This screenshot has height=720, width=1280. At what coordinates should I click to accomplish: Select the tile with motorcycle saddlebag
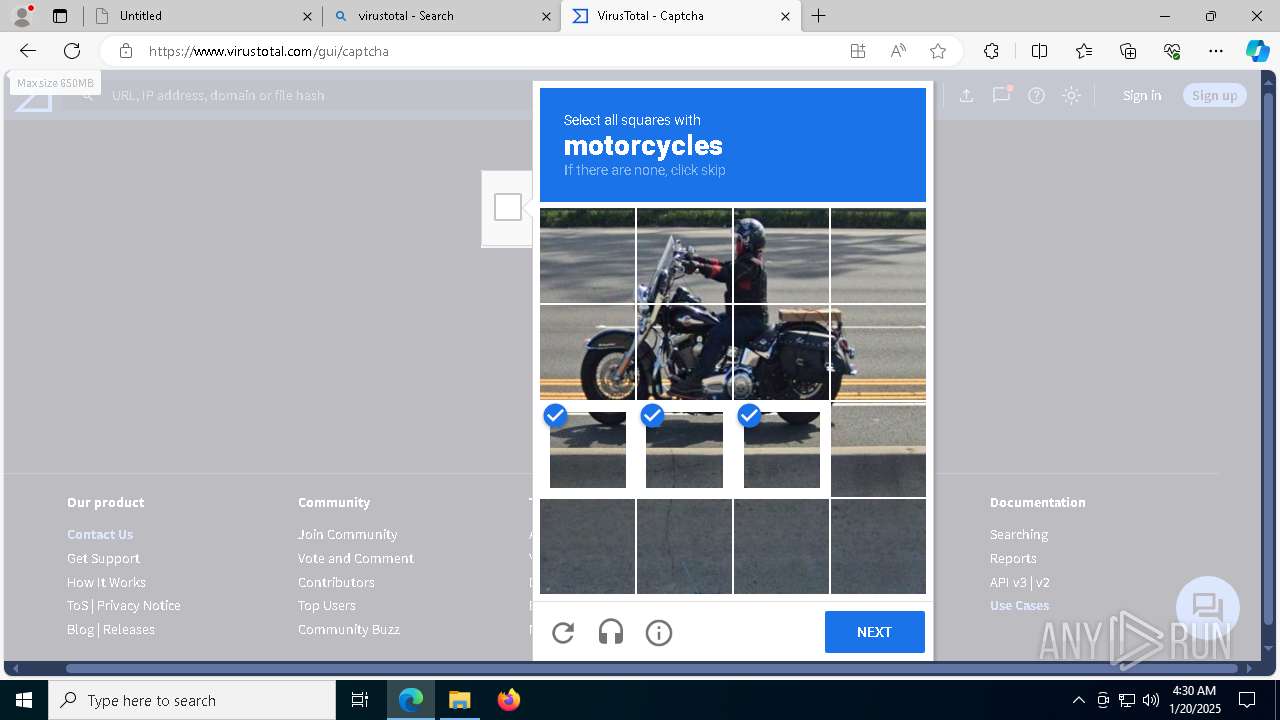pyautogui.click(x=781, y=352)
